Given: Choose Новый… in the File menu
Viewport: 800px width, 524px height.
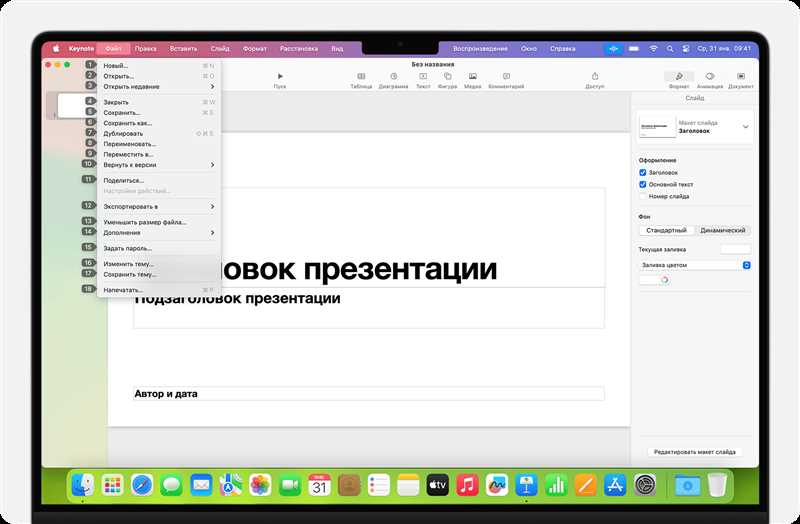Looking at the screenshot, I should pyautogui.click(x=159, y=65).
